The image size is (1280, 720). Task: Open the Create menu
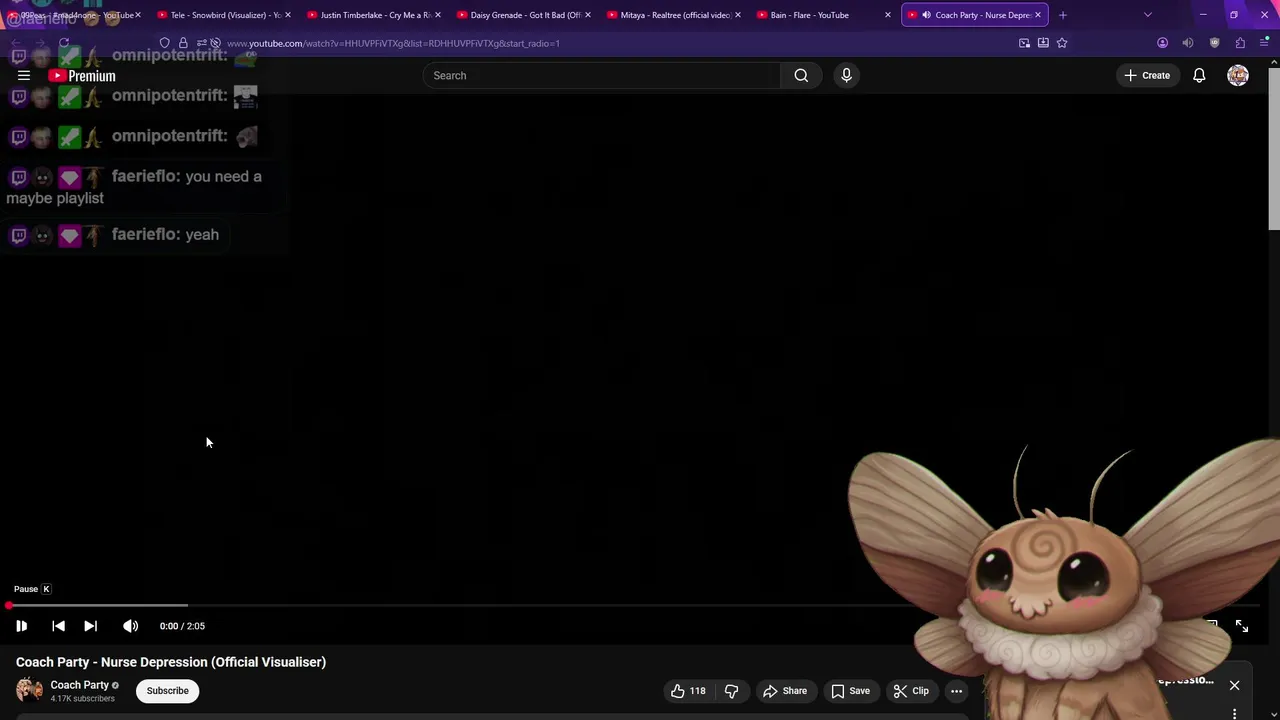(1147, 75)
